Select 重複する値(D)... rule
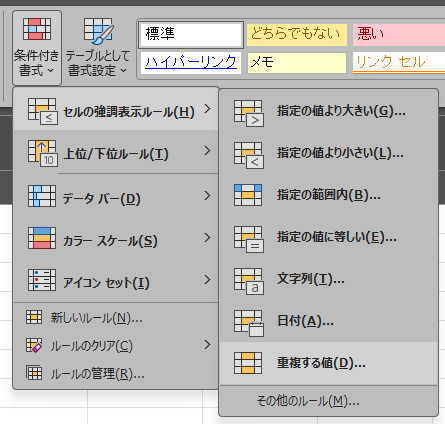Viewport: 445px width, 424px height. point(328,363)
